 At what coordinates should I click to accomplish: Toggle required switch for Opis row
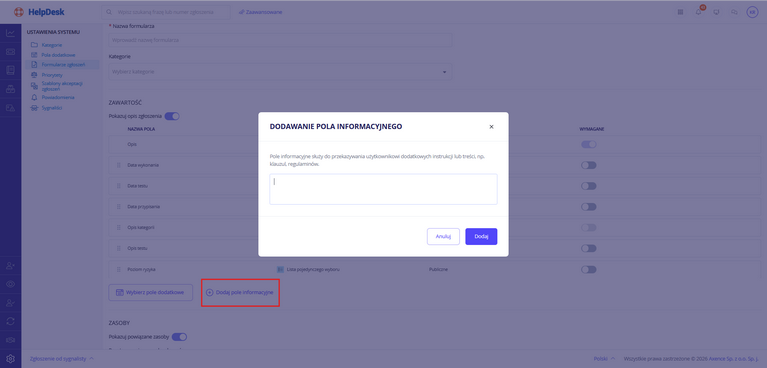[x=588, y=144]
